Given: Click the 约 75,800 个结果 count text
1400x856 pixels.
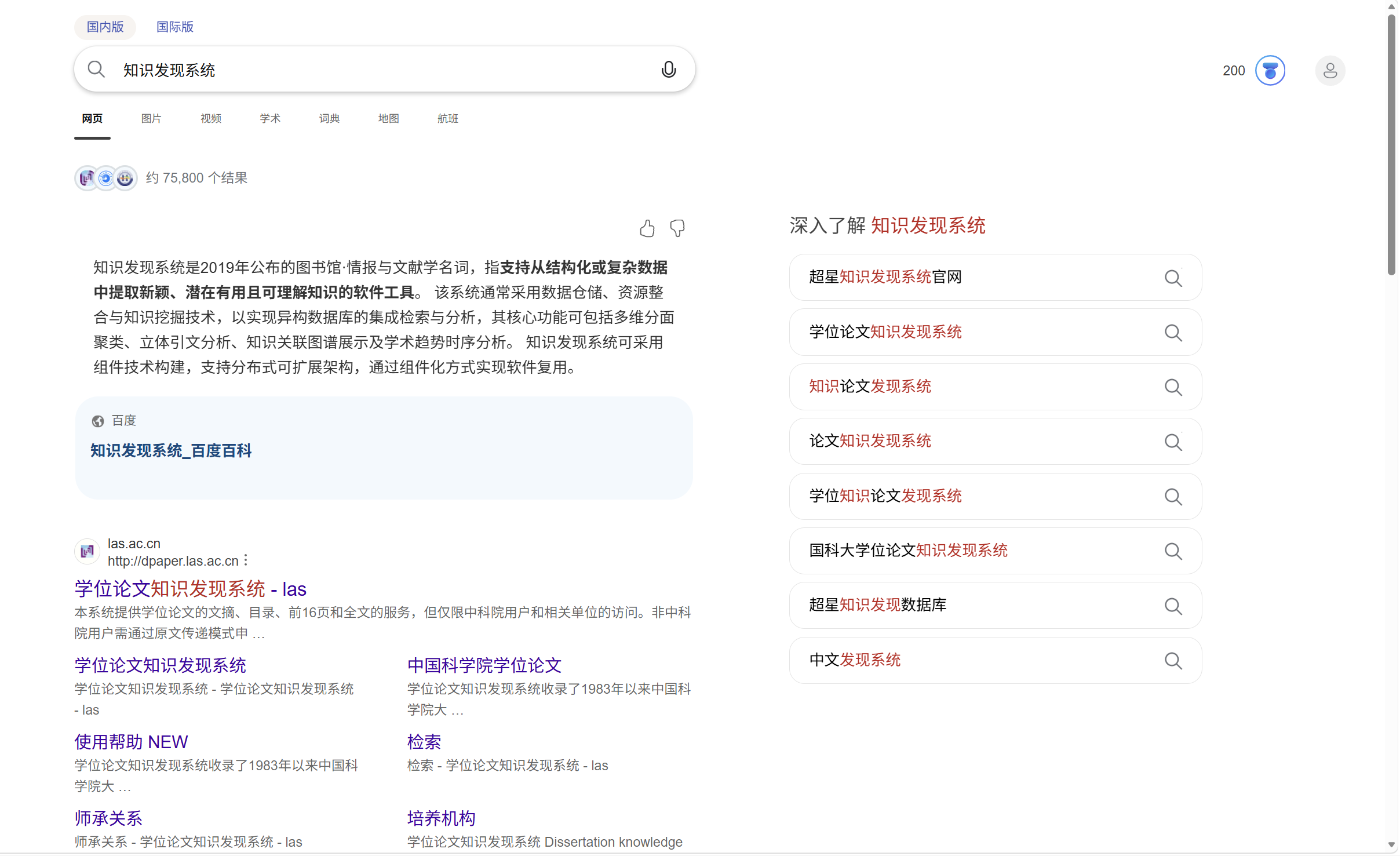Looking at the screenshot, I should click(196, 178).
